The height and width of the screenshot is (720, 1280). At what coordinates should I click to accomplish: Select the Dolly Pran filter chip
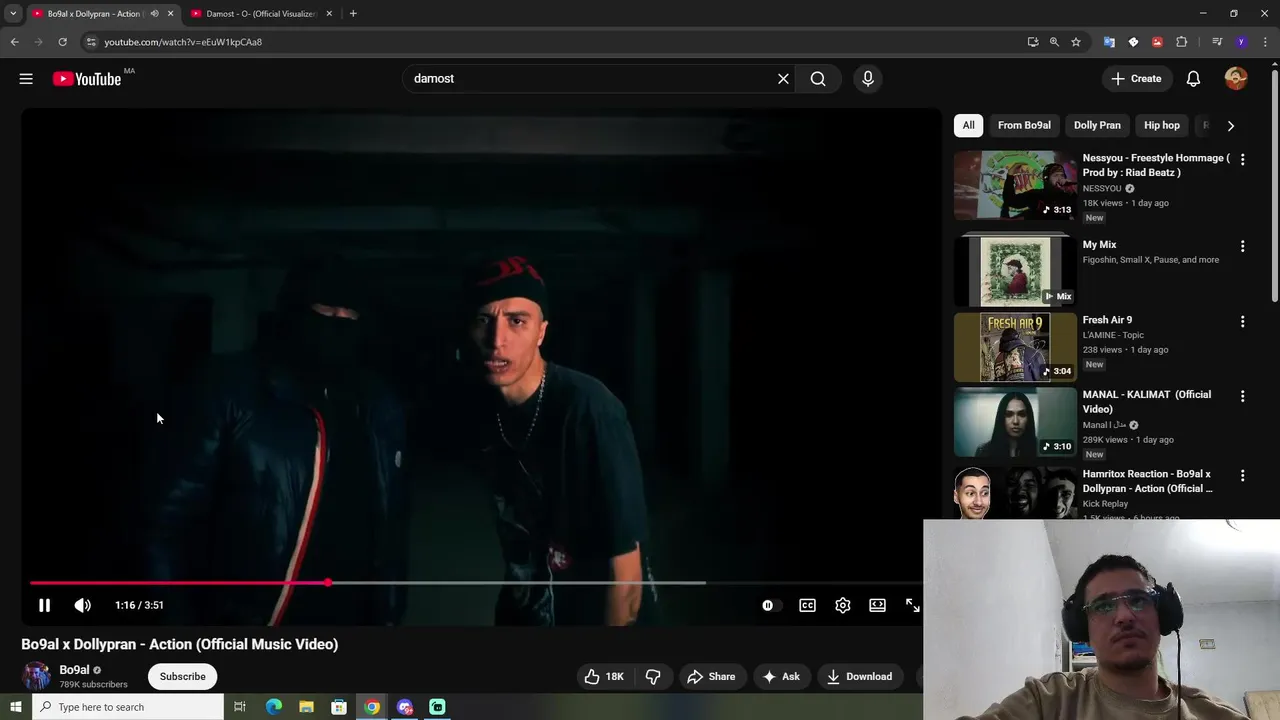point(1097,125)
